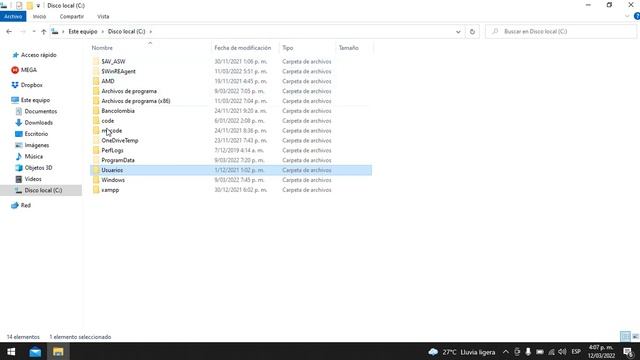
Task: Show hidden system tray icons chevron
Action: 505,352
